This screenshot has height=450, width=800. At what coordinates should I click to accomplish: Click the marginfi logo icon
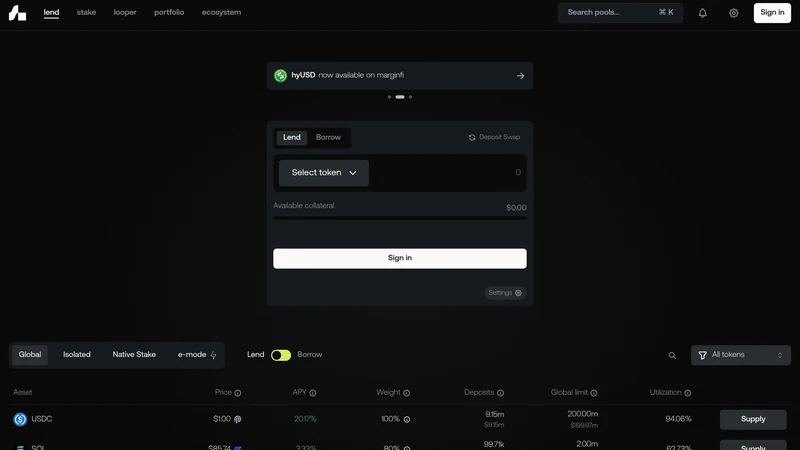tap(17, 13)
